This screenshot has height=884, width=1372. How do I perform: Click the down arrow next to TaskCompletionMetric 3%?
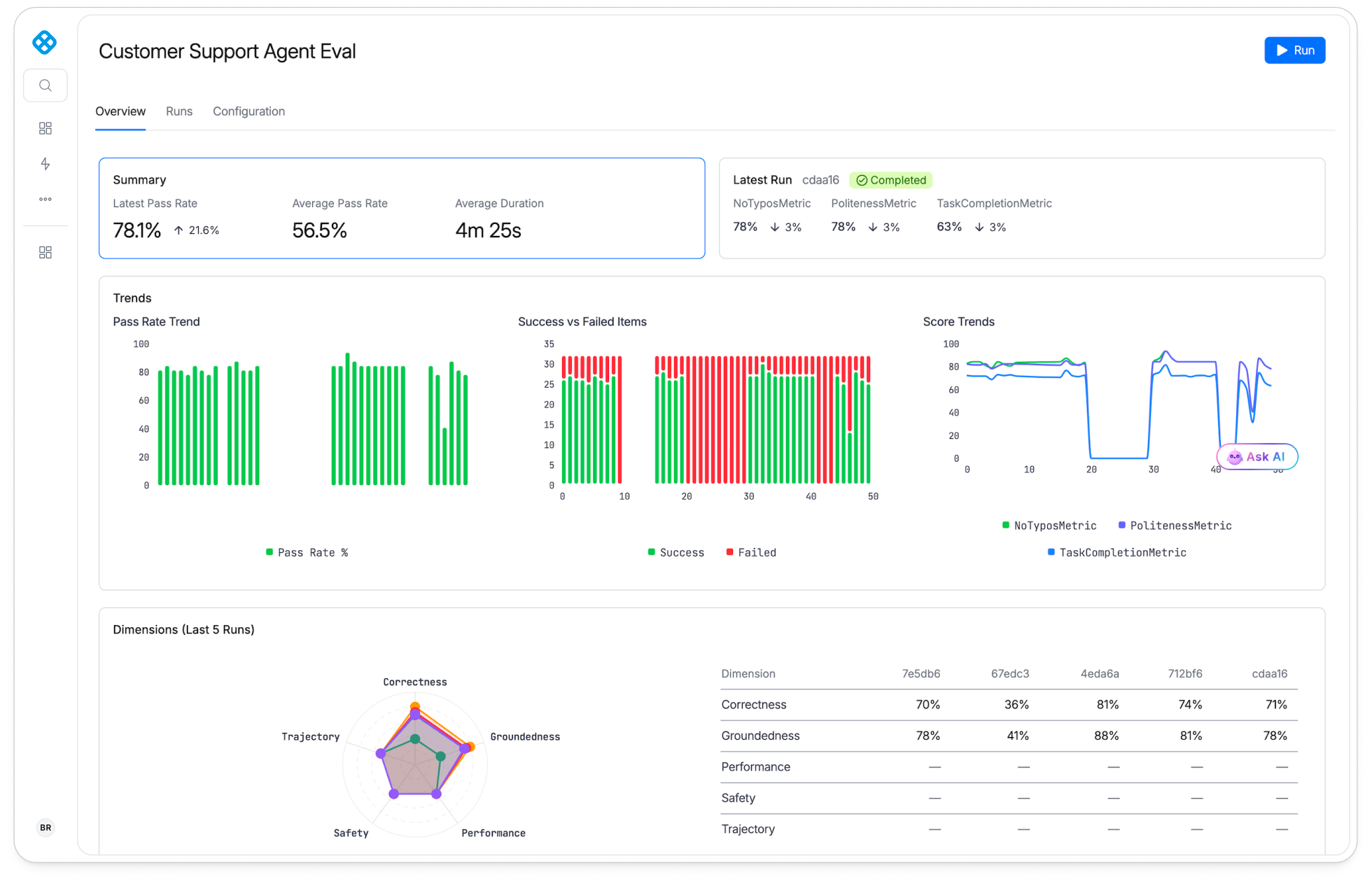click(x=979, y=227)
